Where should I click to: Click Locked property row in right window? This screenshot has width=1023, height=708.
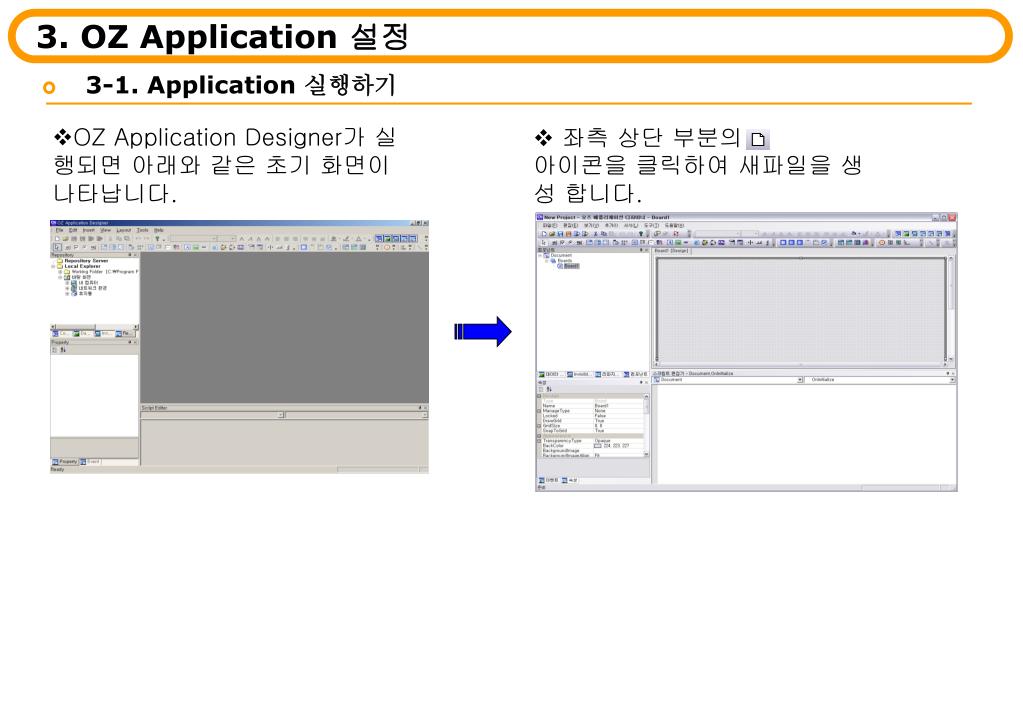point(592,416)
